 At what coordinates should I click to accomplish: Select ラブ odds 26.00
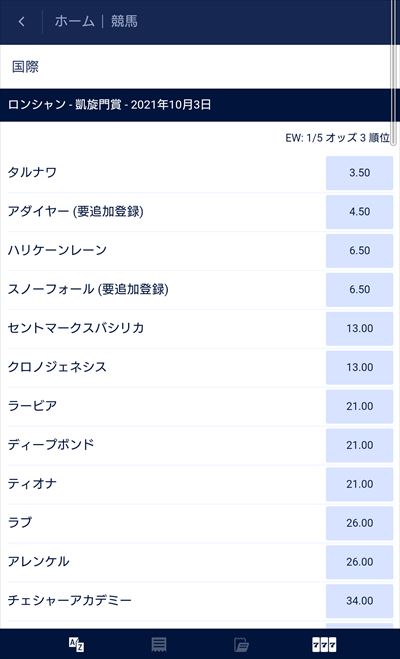coord(359,523)
